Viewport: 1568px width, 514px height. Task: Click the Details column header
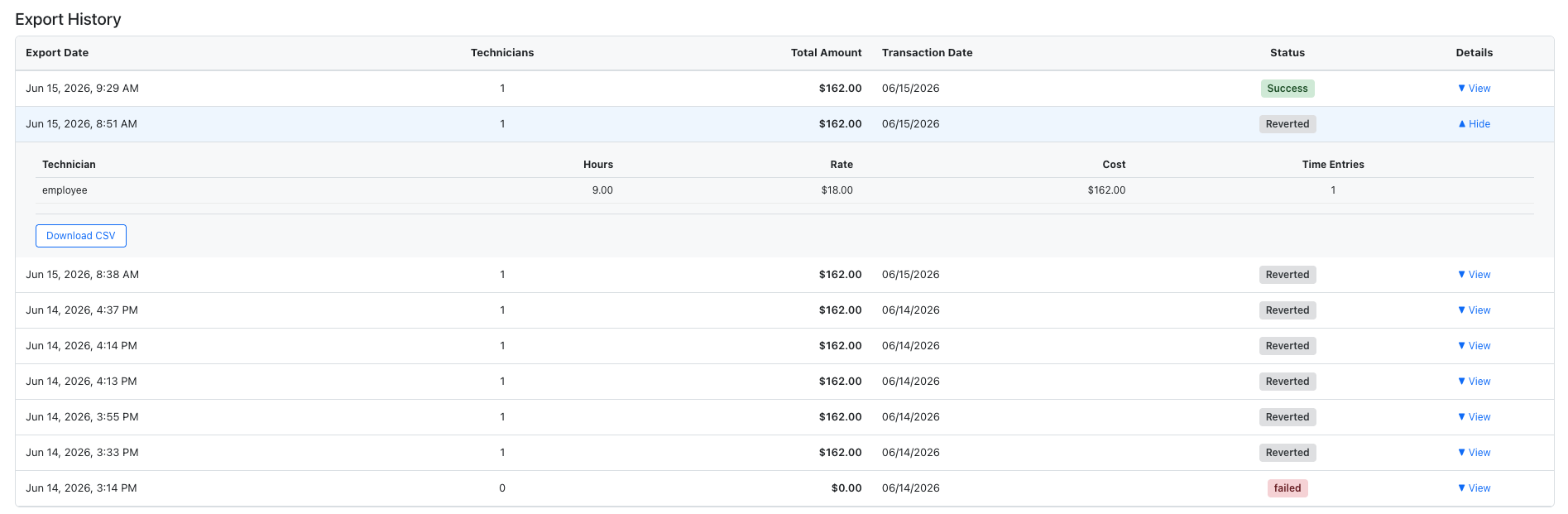1474,53
